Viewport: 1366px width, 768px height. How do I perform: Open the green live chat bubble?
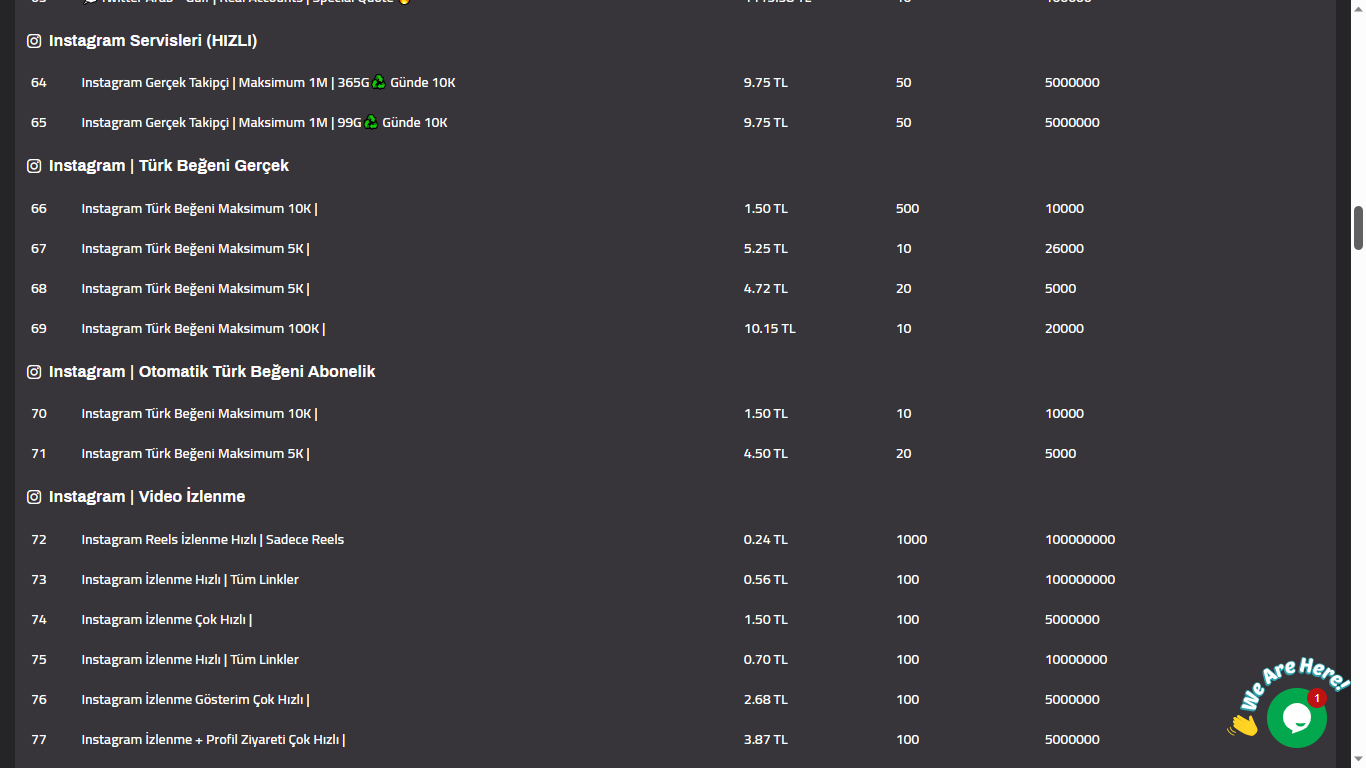[x=1296, y=718]
